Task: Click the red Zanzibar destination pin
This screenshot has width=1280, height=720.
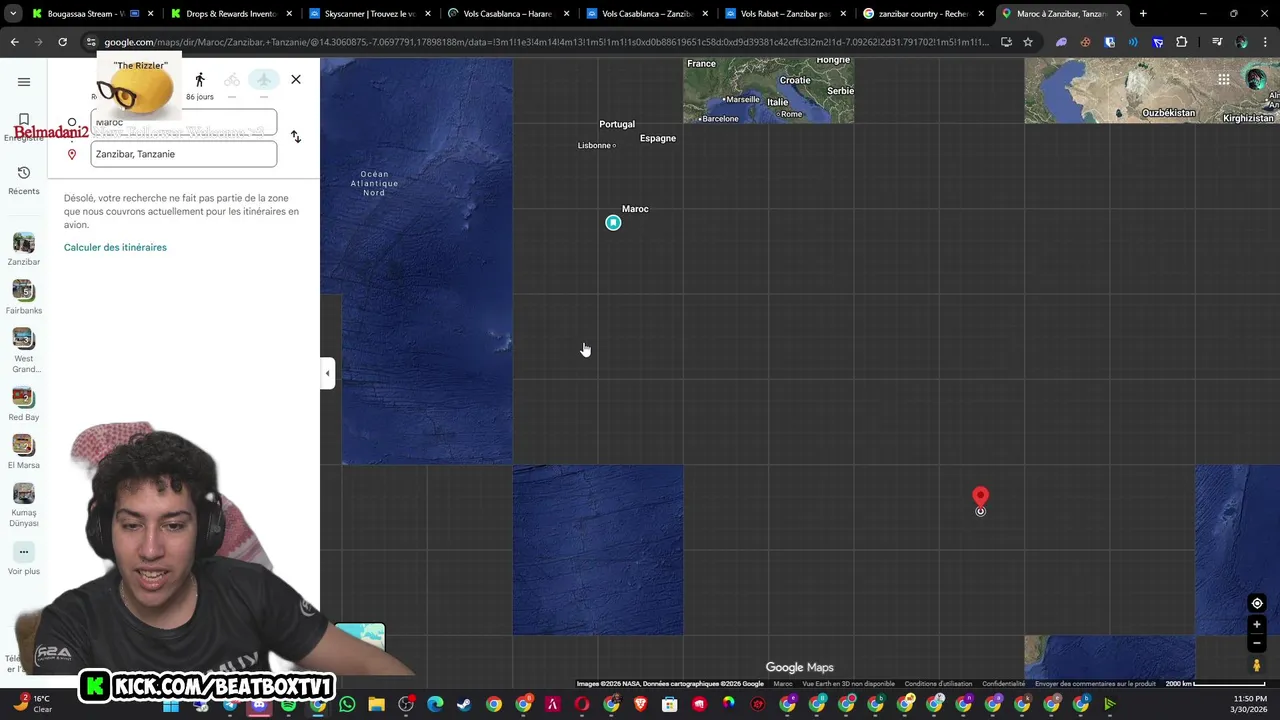Action: [x=980, y=497]
